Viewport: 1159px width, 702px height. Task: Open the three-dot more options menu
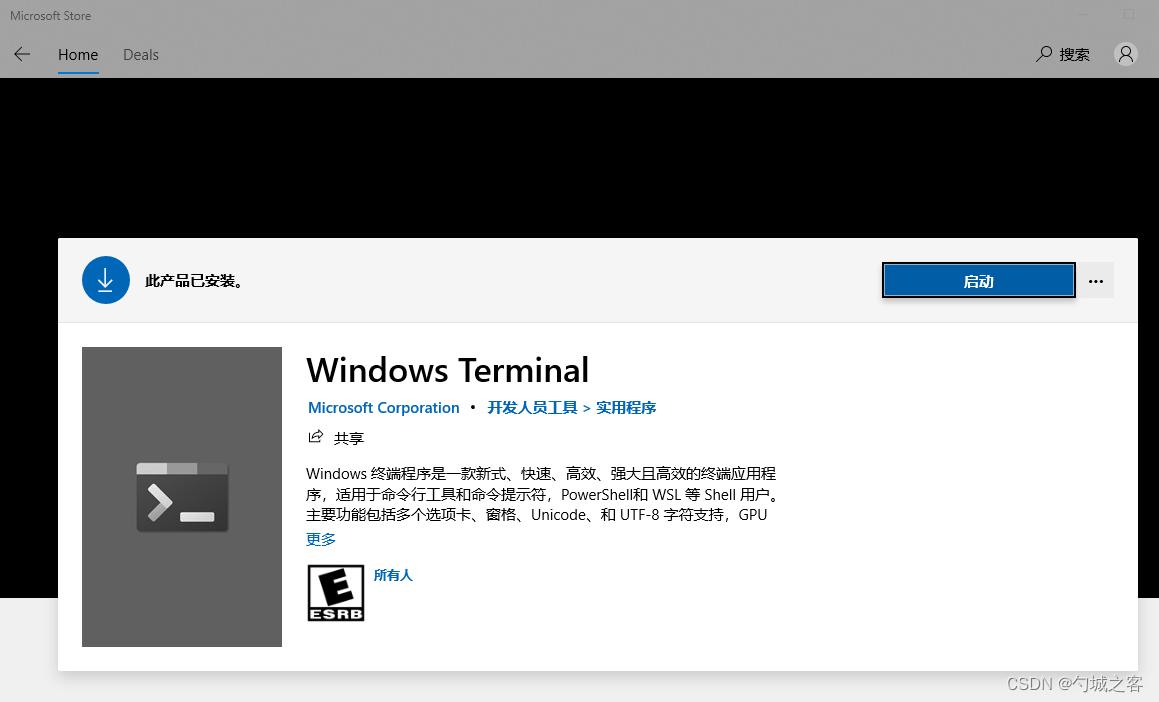point(1095,281)
